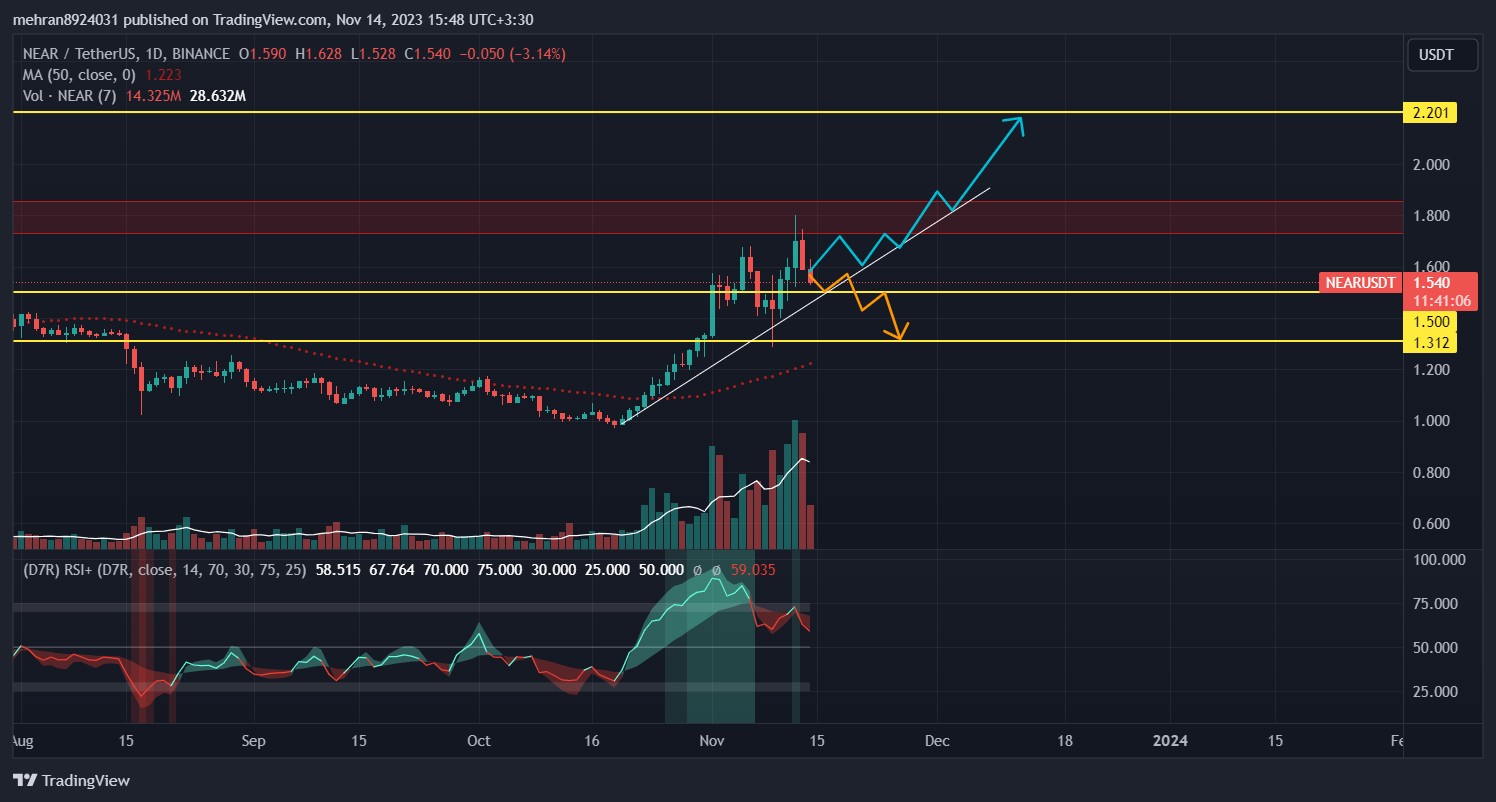Viewport: 1496px width, 802px height.
Task: Click the 75.000 RSI axis label
Action: [x=1435, y=604]
